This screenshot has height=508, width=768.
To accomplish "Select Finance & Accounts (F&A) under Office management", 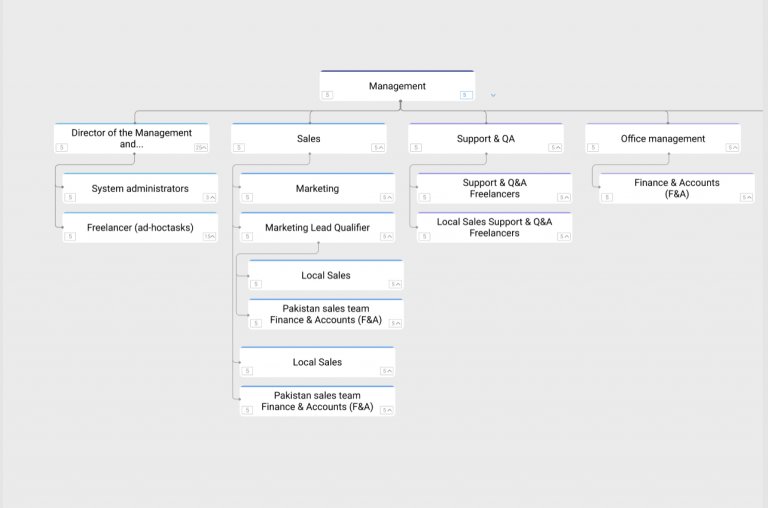I will coord(677,188).
